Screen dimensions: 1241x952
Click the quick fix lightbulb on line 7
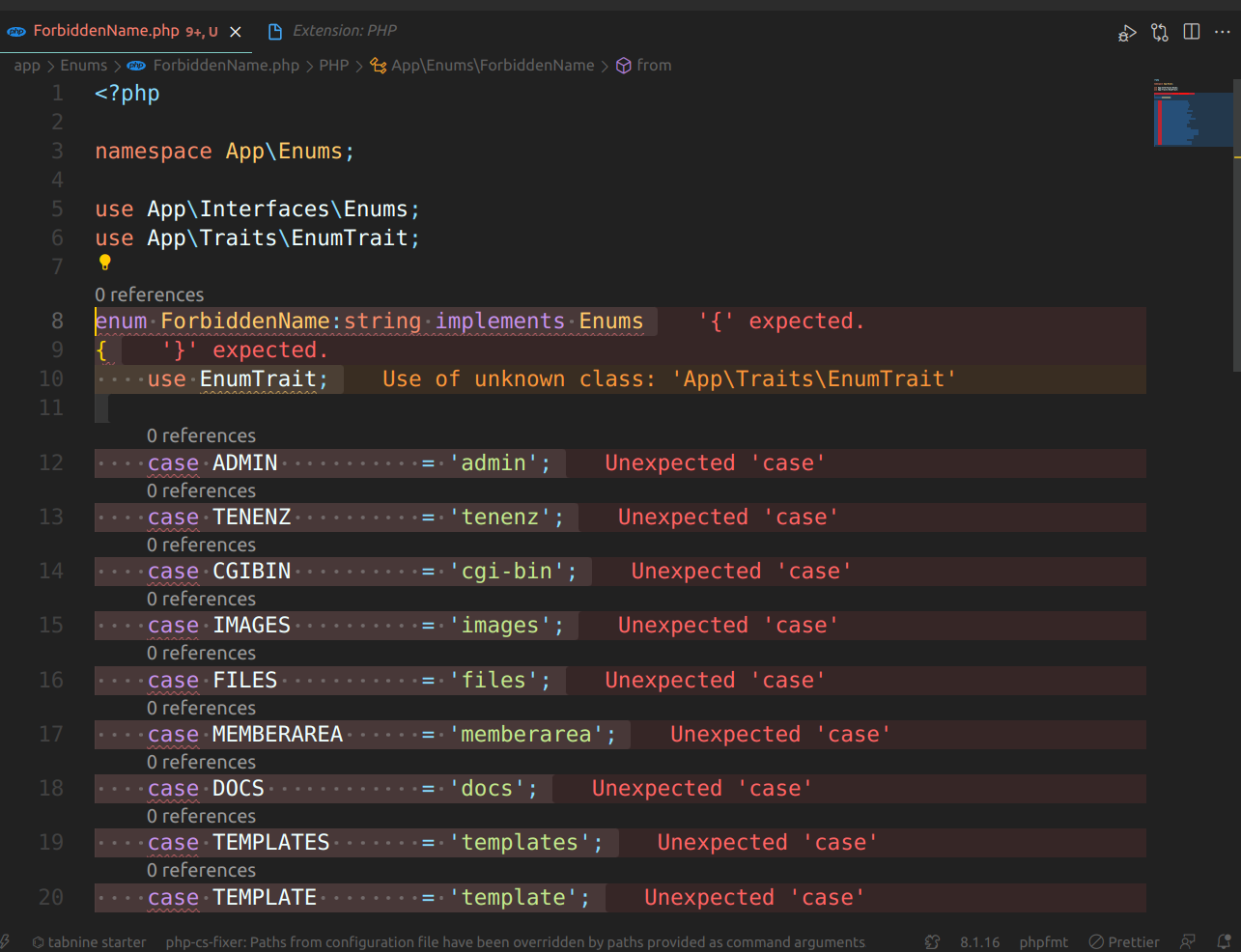pyautogui.click(x=104, y=262)
